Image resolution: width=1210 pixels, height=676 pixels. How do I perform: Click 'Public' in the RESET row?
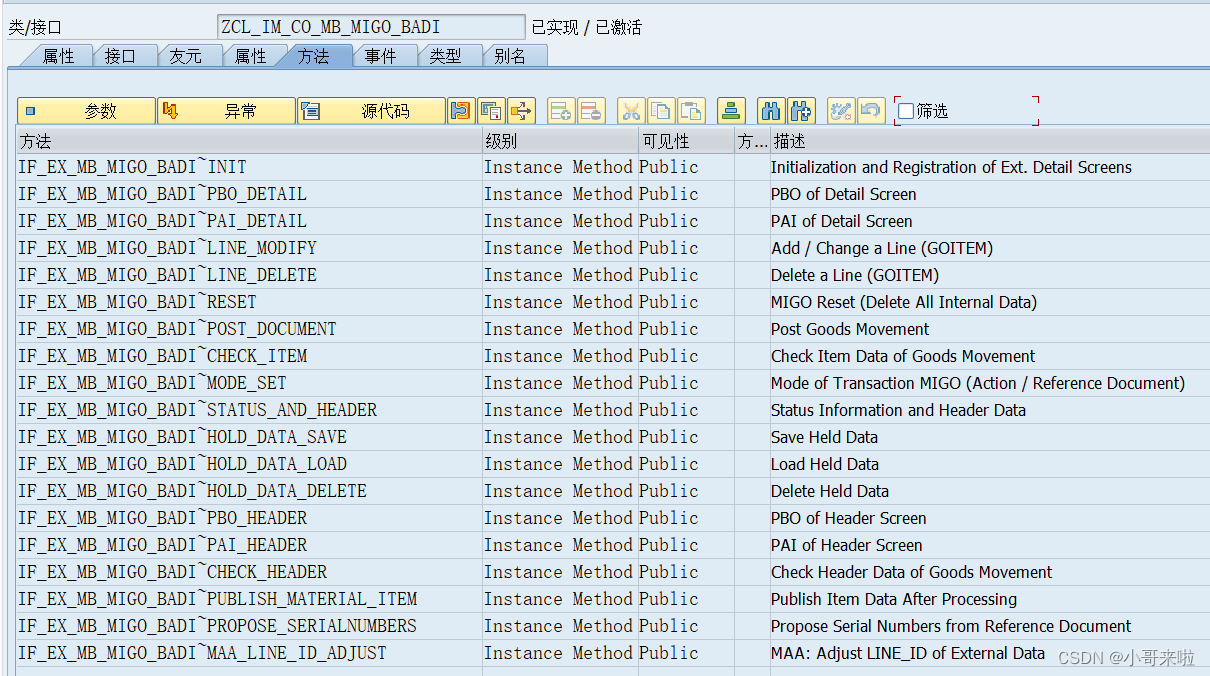click(x=669, y=302)
